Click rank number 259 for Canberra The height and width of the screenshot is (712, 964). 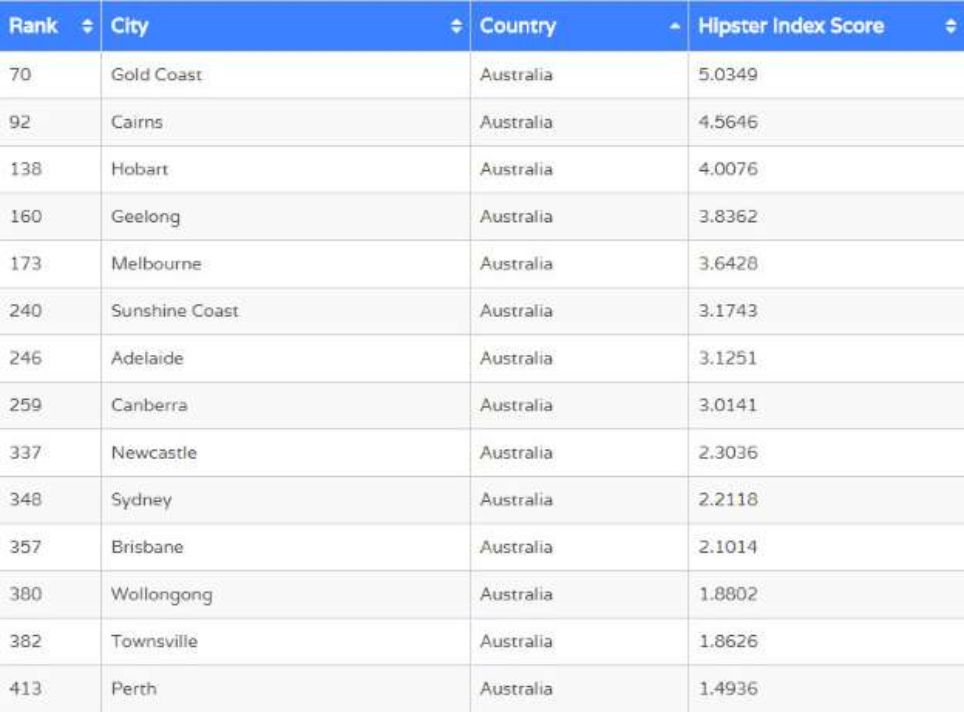[x=25, y=406]
